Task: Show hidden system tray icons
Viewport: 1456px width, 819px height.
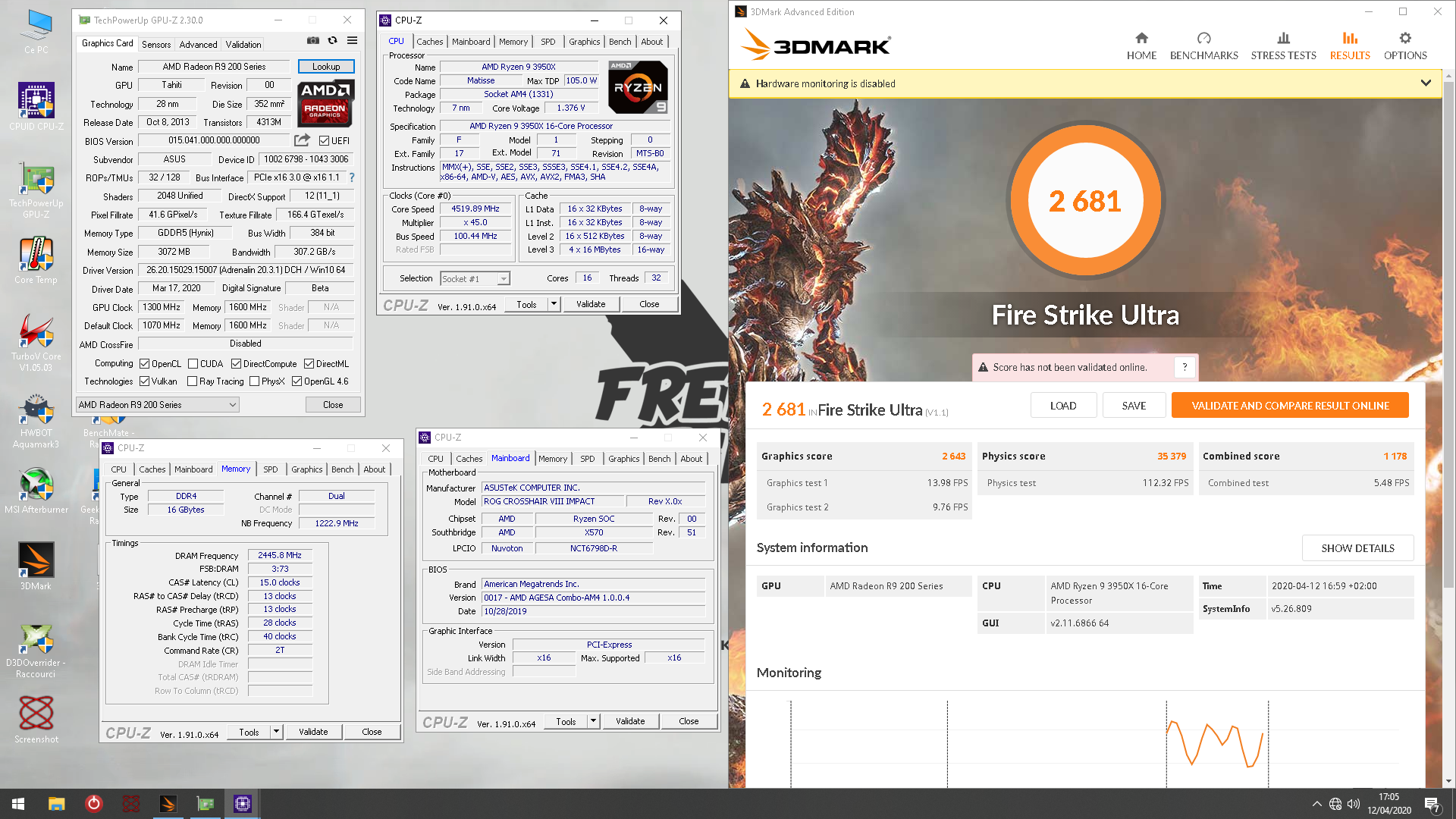Action: (x=1316, y=804)
